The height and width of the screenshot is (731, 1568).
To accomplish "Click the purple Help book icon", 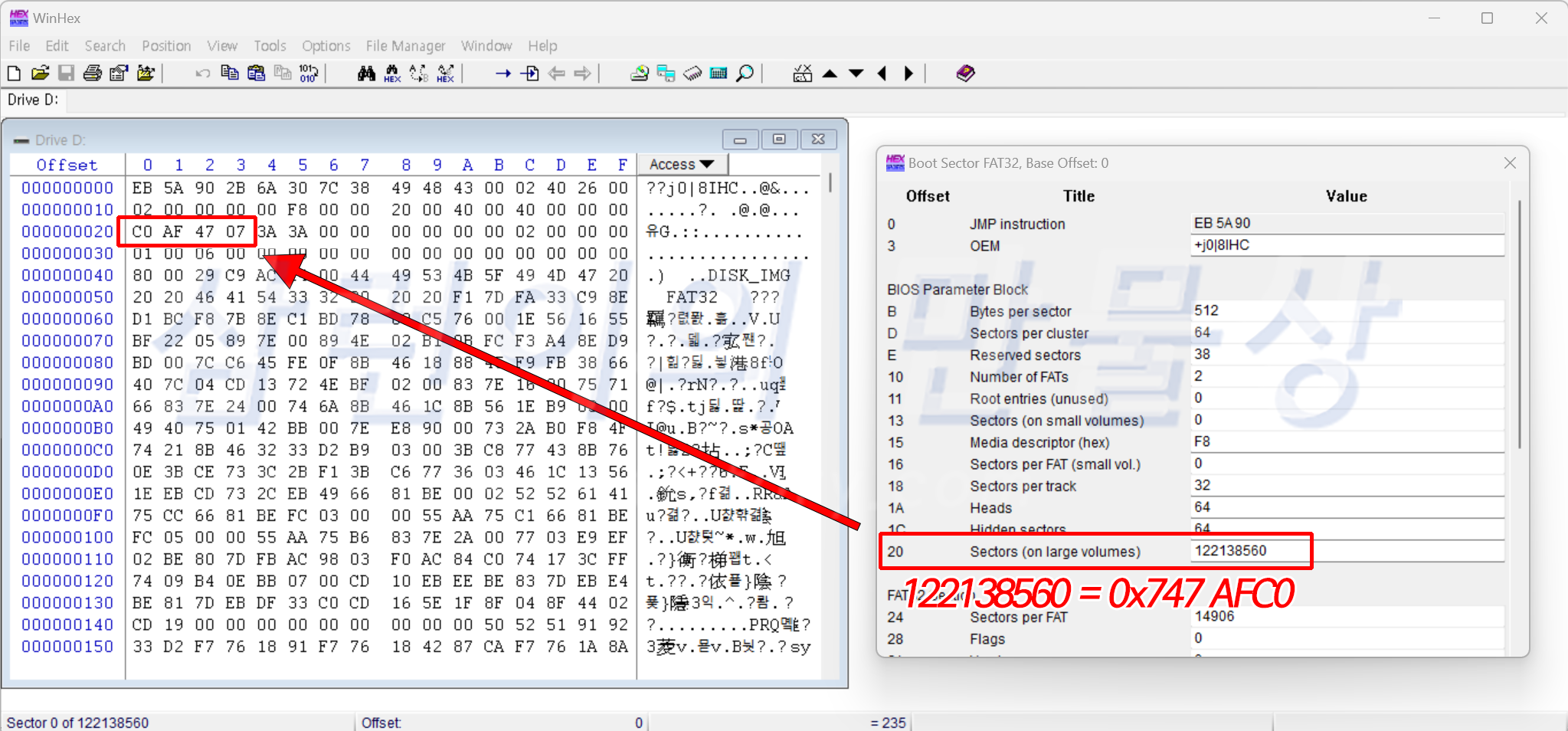I will (966, 73).
